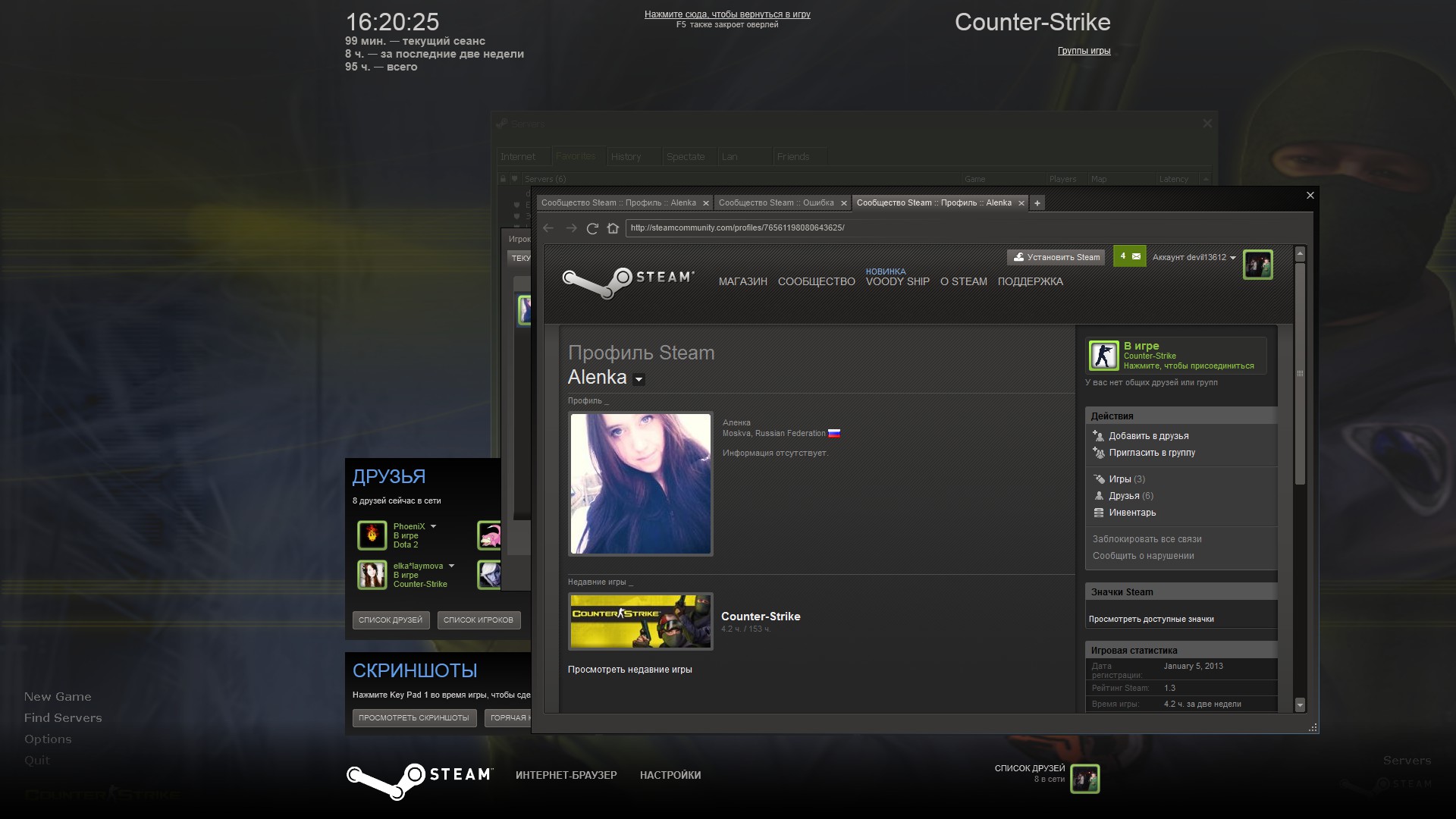The height and width of the screenshot is (819, 1456).
Task: Open the VOODY SHIP menu item
Action: [x=897, y=282]
